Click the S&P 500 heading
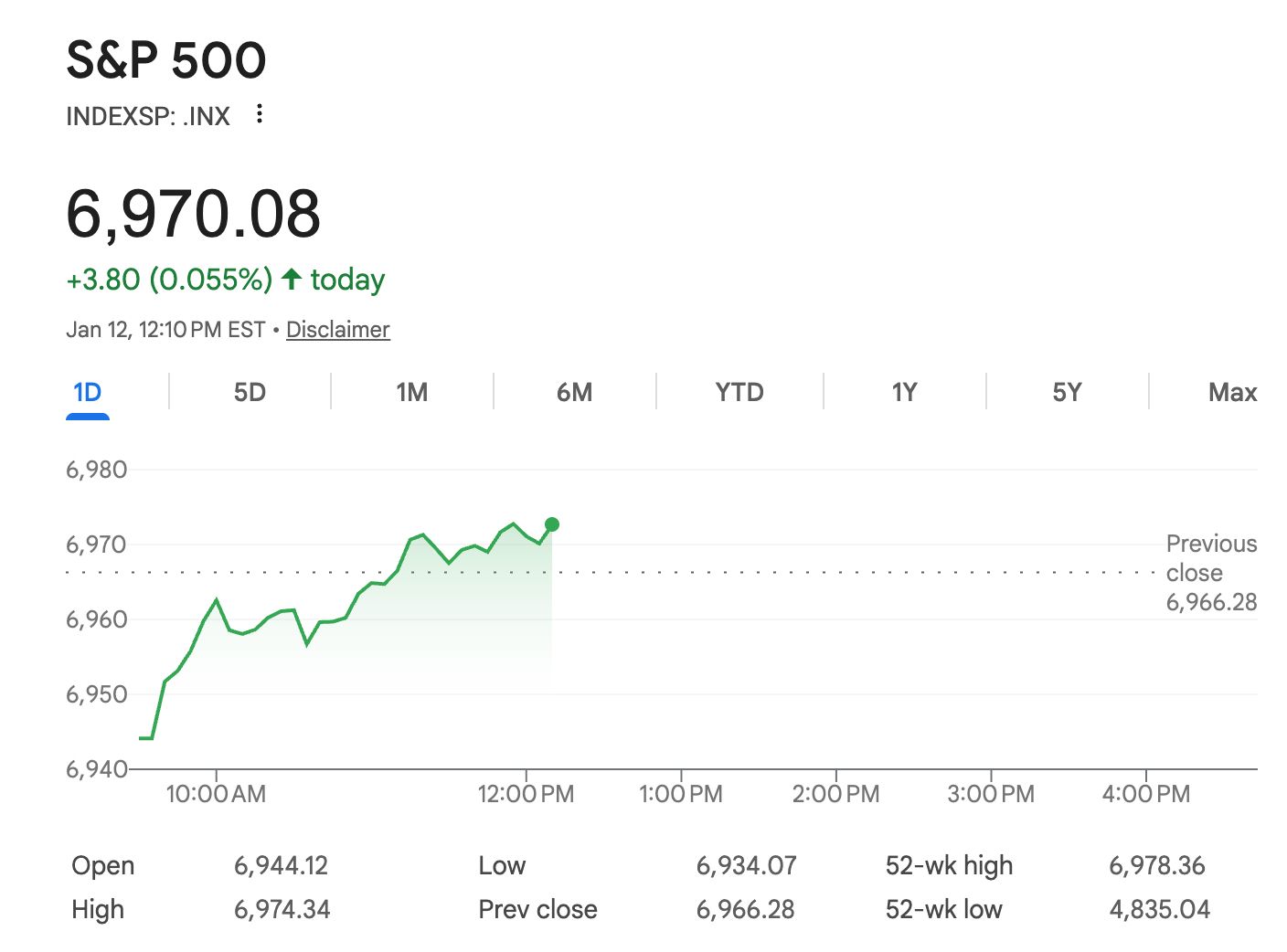The image size is (1287, 952). pos(166,60)
